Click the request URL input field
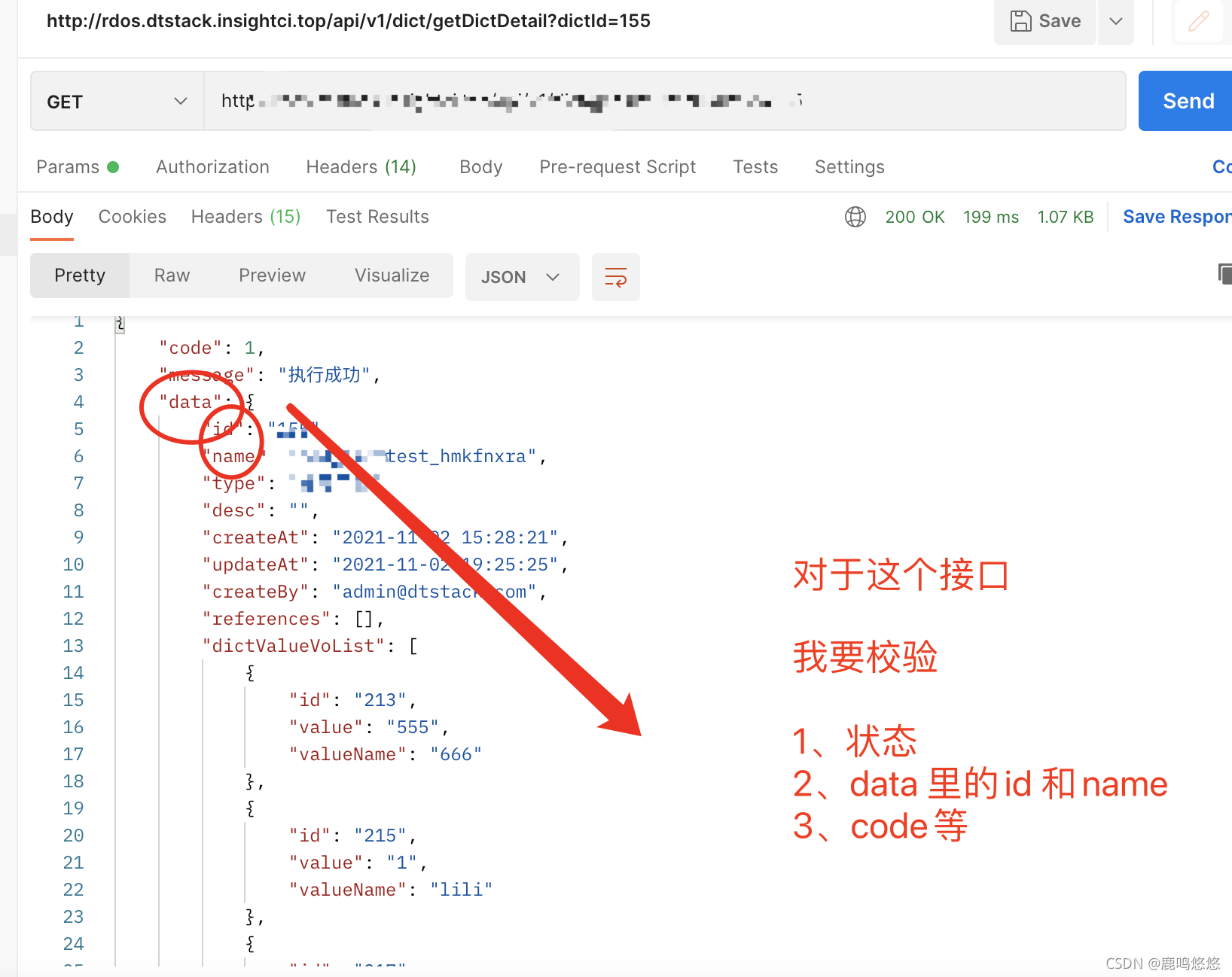 coord(665,102)
